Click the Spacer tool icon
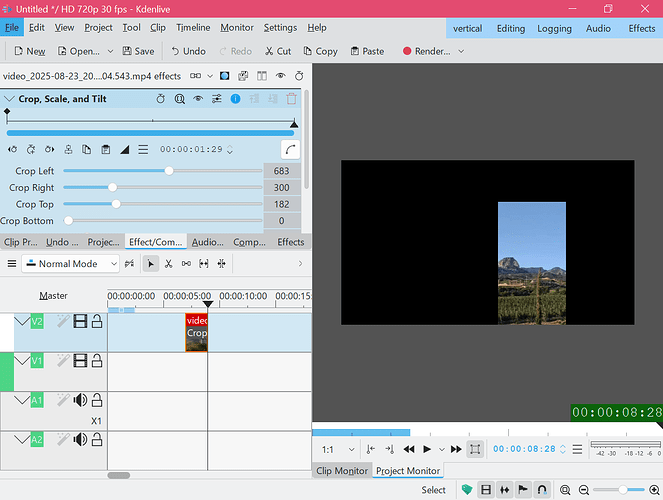663x500 pixels. (x=186, y=264)
